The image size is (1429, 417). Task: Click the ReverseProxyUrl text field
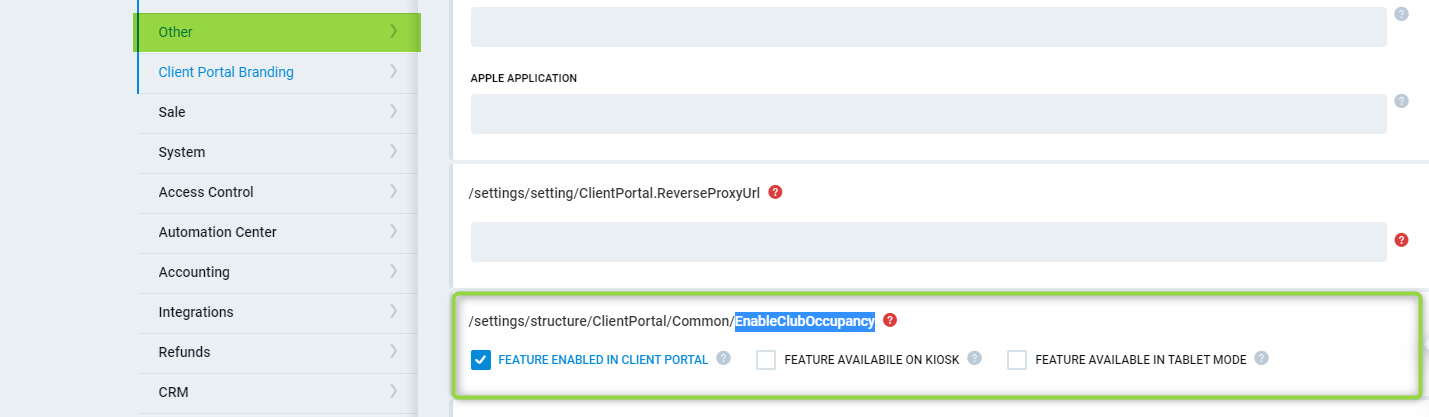[928, 242]
